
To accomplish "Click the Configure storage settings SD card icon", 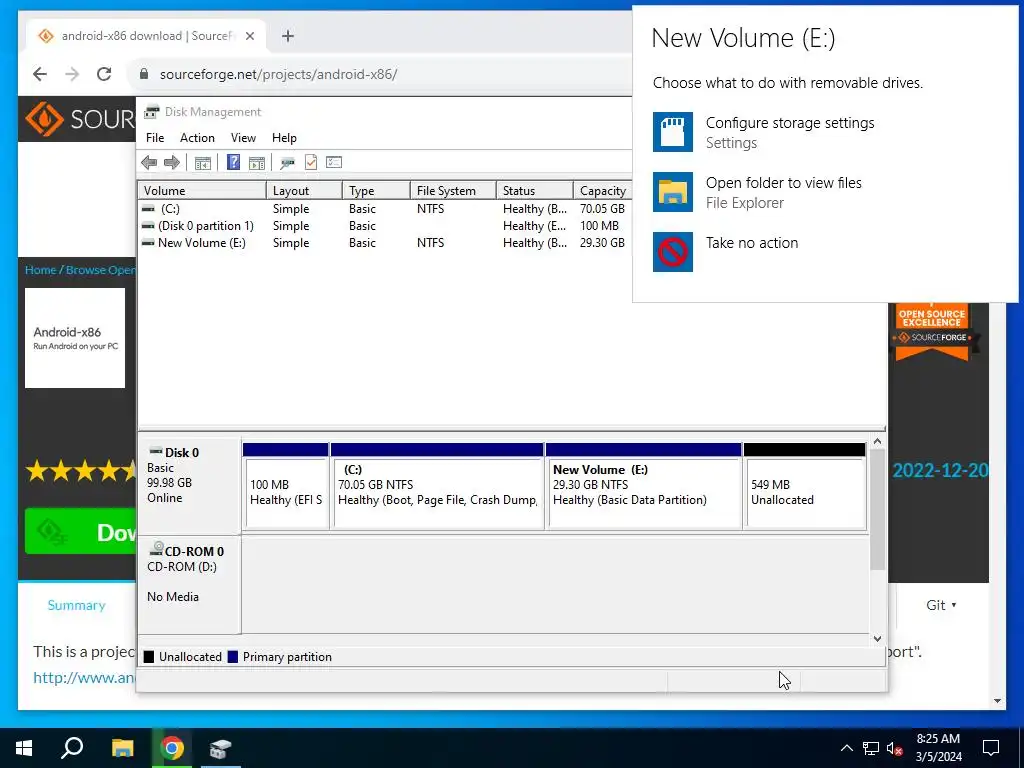I will pyautogui.click(x=673, y=132).
